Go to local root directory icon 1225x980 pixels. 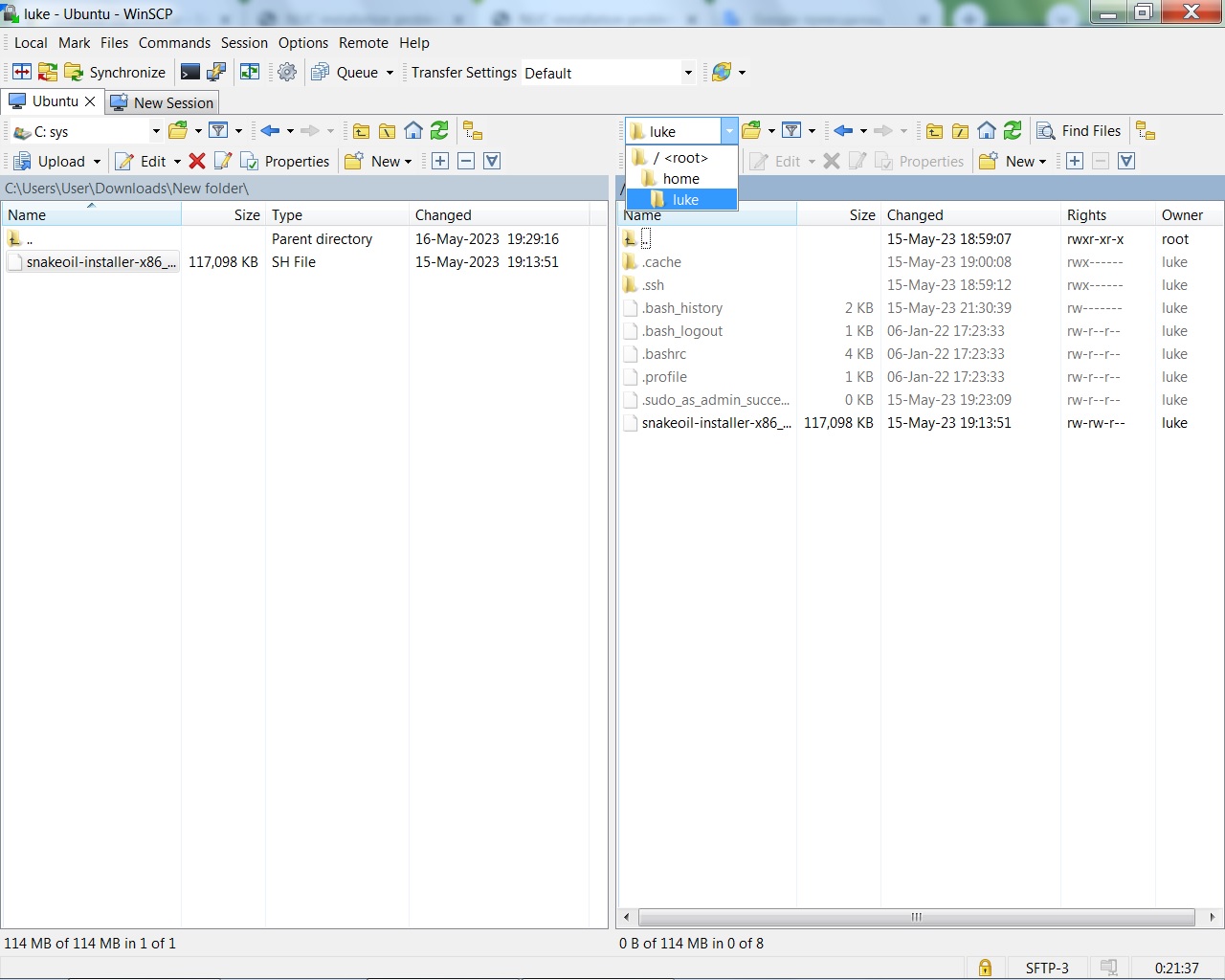click(x=388, y=130)
